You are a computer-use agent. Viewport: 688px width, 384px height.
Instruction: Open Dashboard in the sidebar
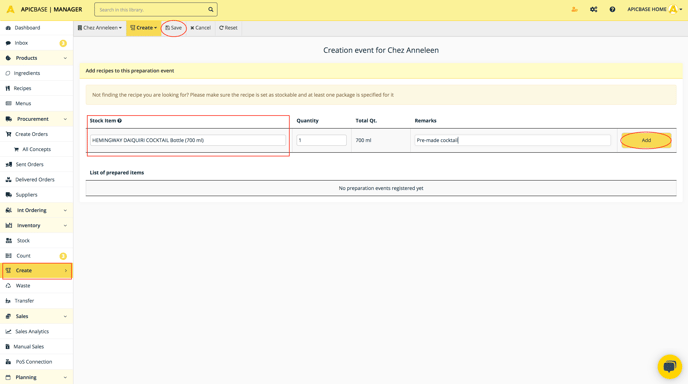click(x=27, y=28)
